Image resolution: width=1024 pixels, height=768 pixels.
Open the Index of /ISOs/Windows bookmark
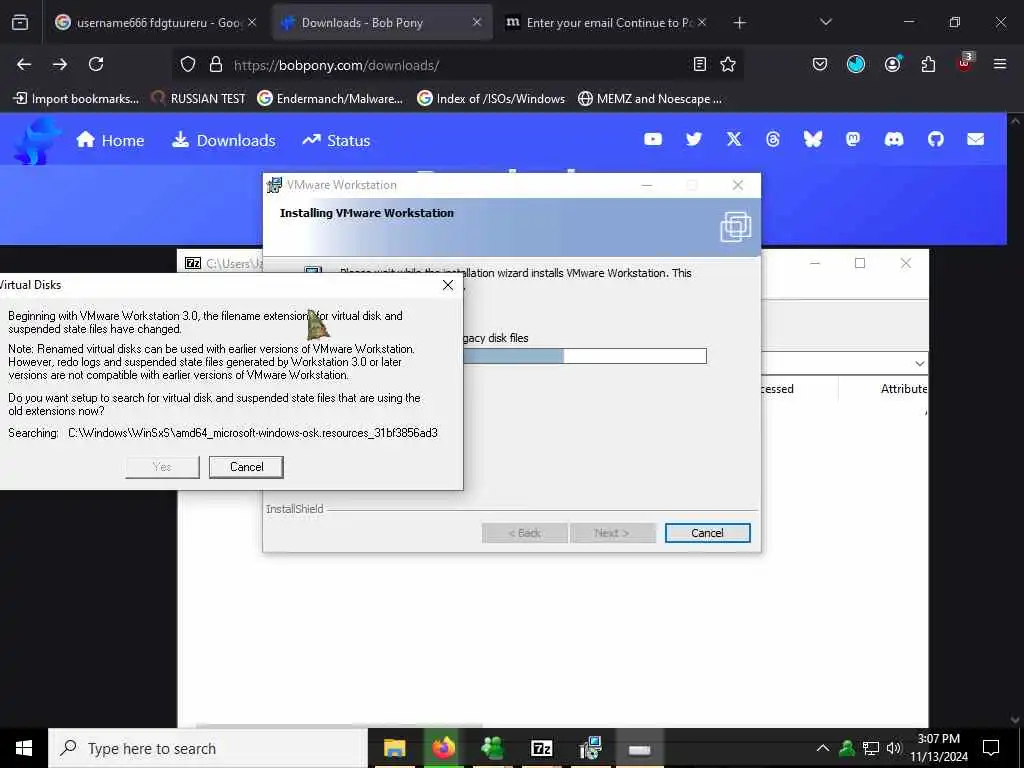tap(490, 99)
